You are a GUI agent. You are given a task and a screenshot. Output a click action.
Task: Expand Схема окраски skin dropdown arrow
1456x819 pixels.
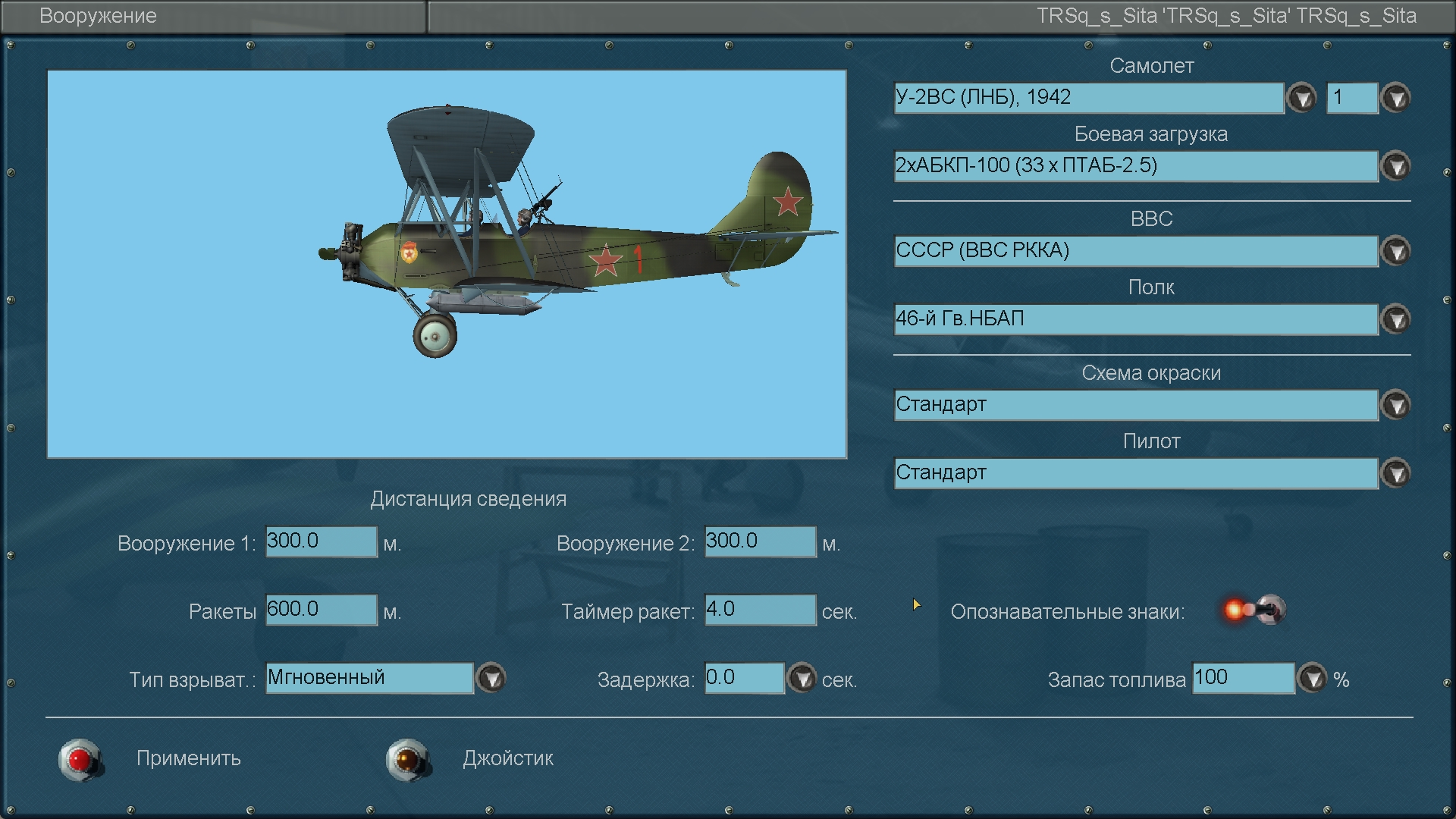tap(1395, 405)
